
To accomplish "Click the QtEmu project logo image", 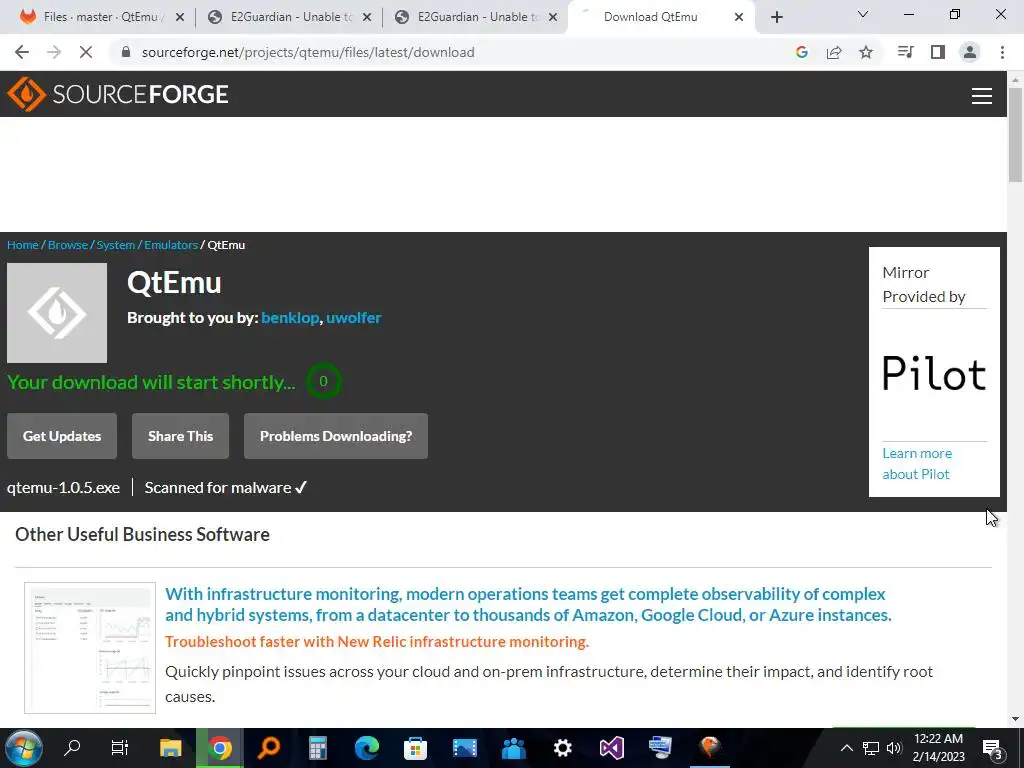I will point(57,313).
